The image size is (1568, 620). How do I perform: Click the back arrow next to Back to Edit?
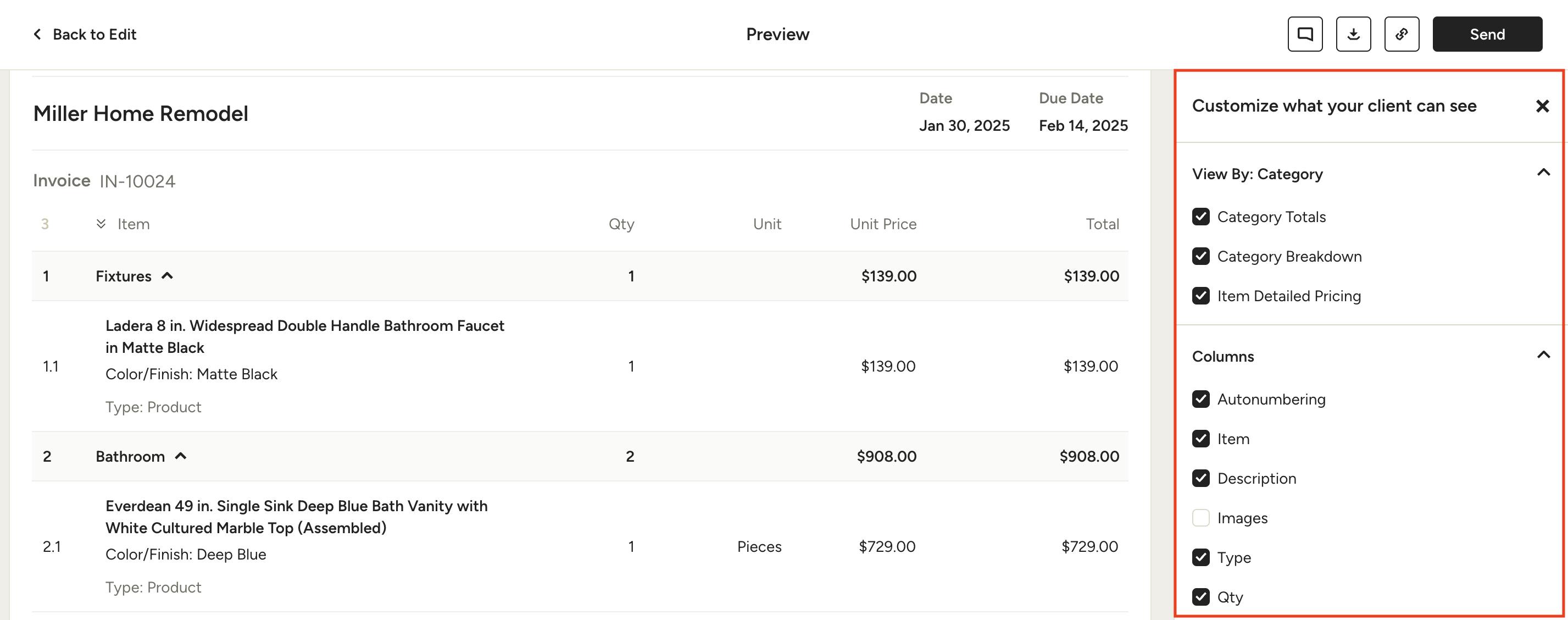pos(38,34)
